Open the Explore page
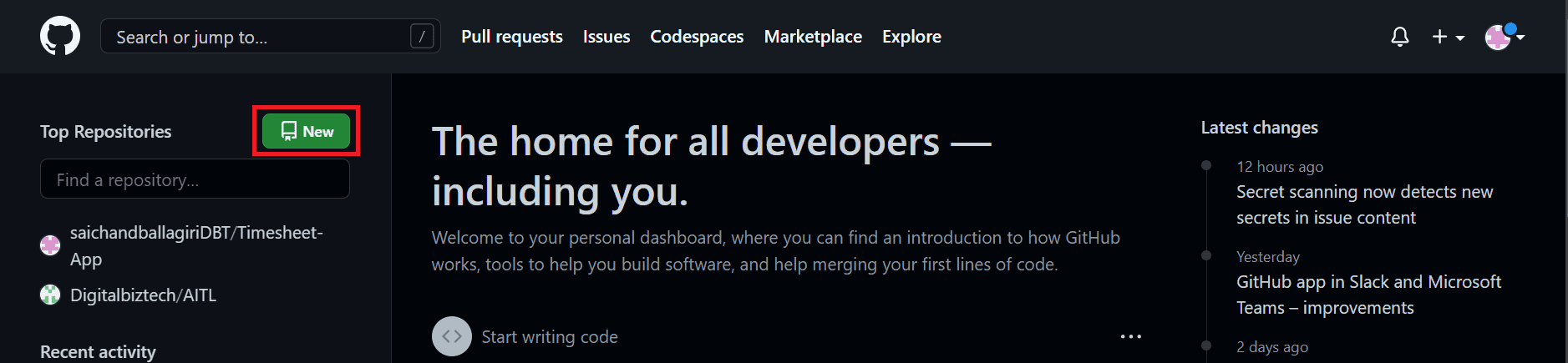 pyautogui.click(x=911, y=37)
